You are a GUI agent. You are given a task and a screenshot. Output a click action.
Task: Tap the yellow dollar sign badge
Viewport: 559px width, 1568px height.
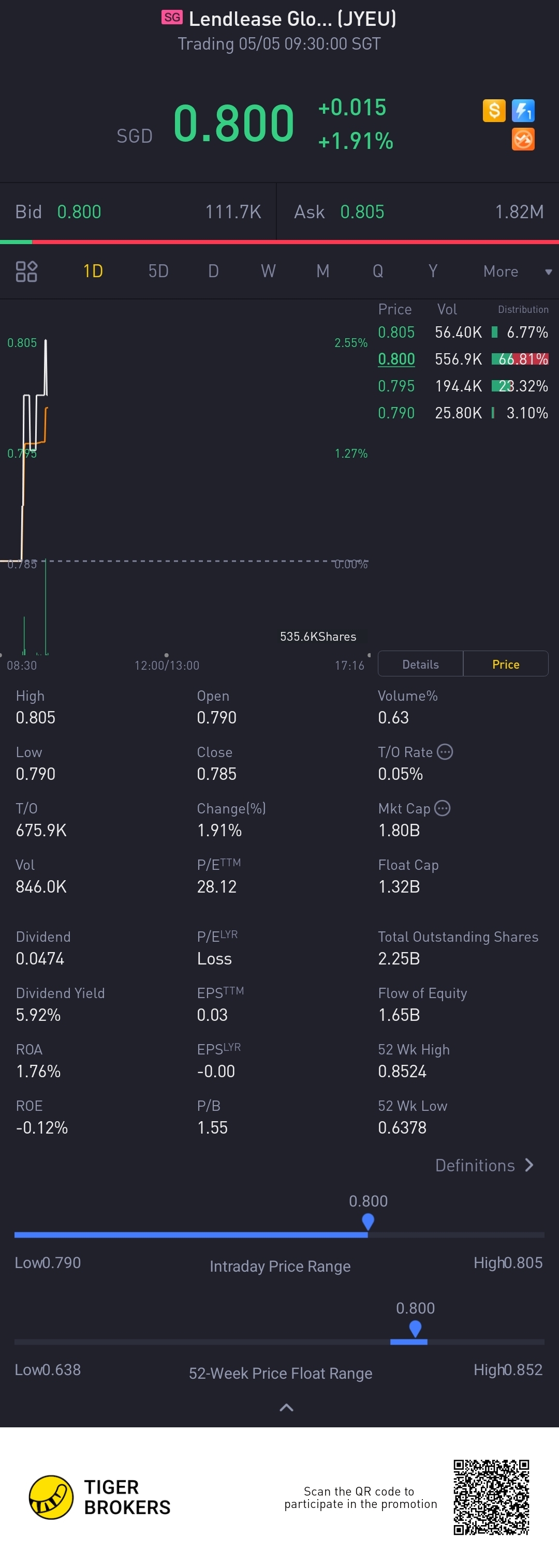click(x=494, y=111)
